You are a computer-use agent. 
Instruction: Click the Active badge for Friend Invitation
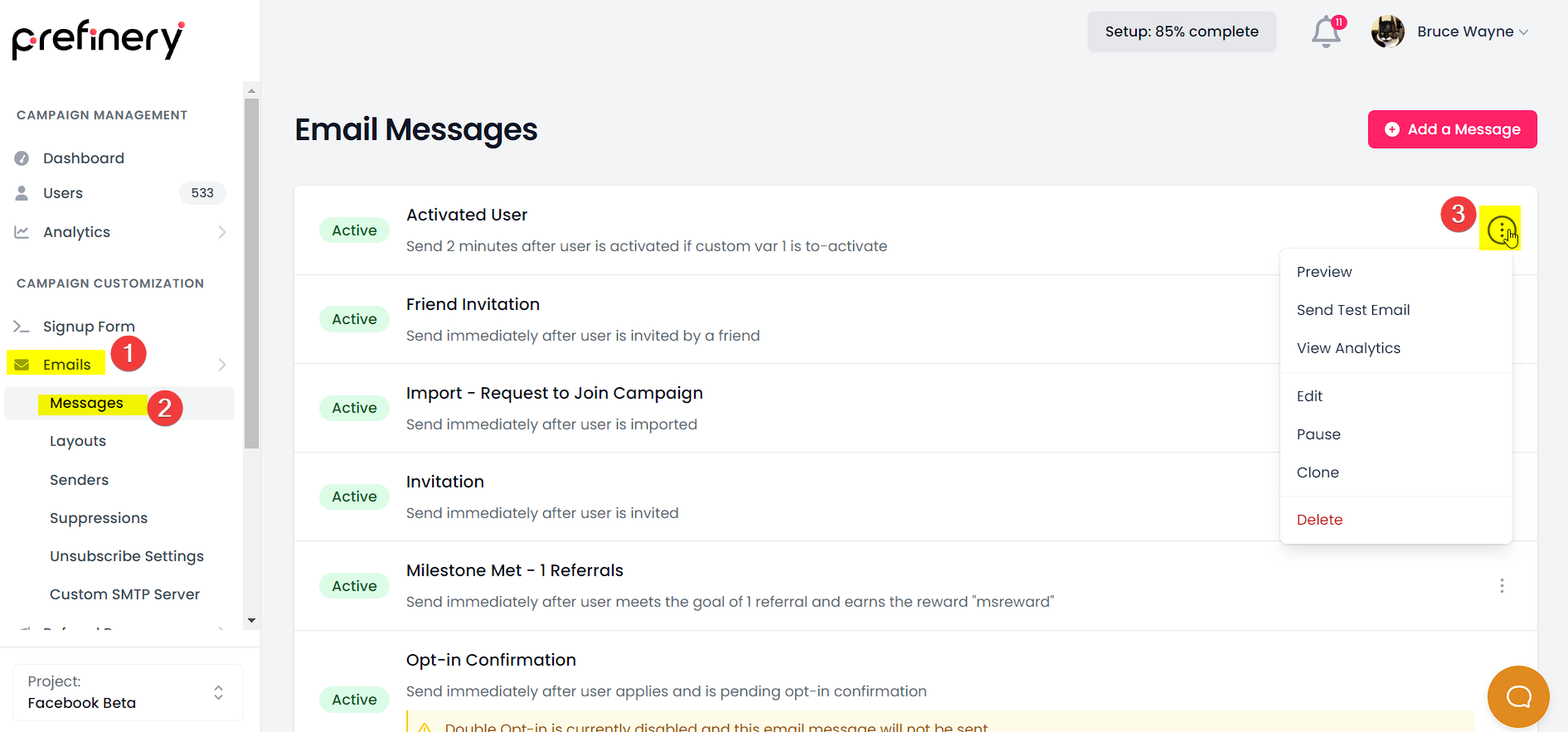point(354,319)
